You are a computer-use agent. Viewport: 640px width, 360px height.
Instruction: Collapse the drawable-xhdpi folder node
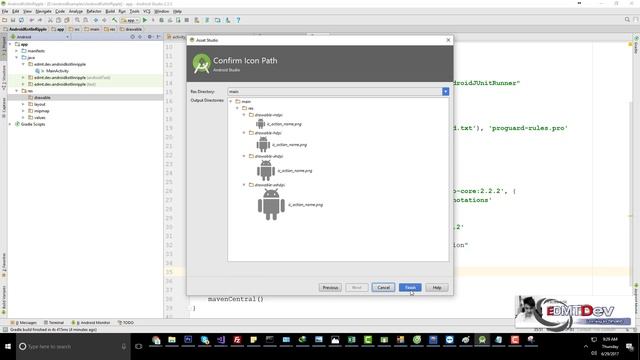[244, 156]
